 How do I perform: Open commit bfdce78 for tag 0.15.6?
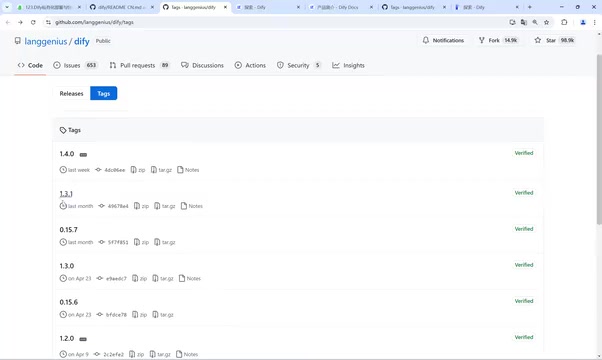click(112, 315)
